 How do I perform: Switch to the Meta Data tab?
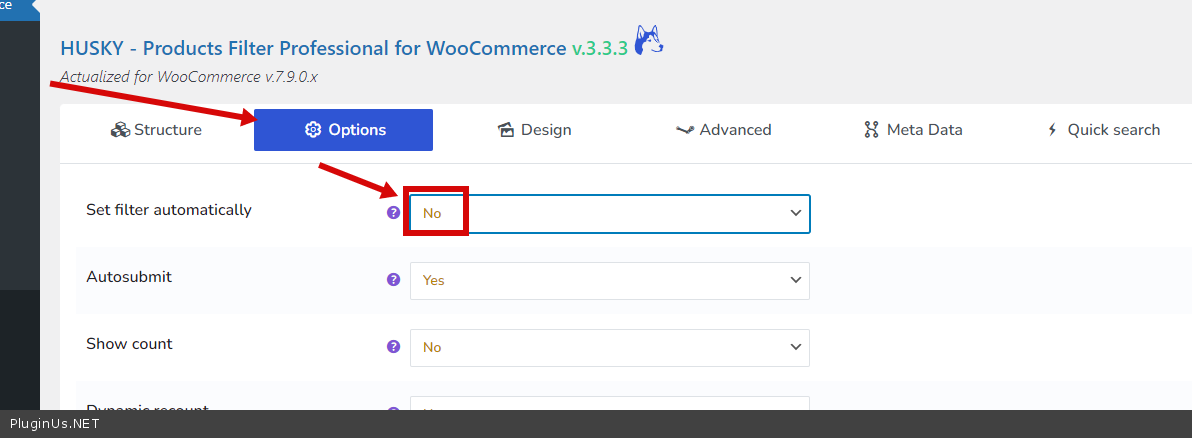click(913, 130)
